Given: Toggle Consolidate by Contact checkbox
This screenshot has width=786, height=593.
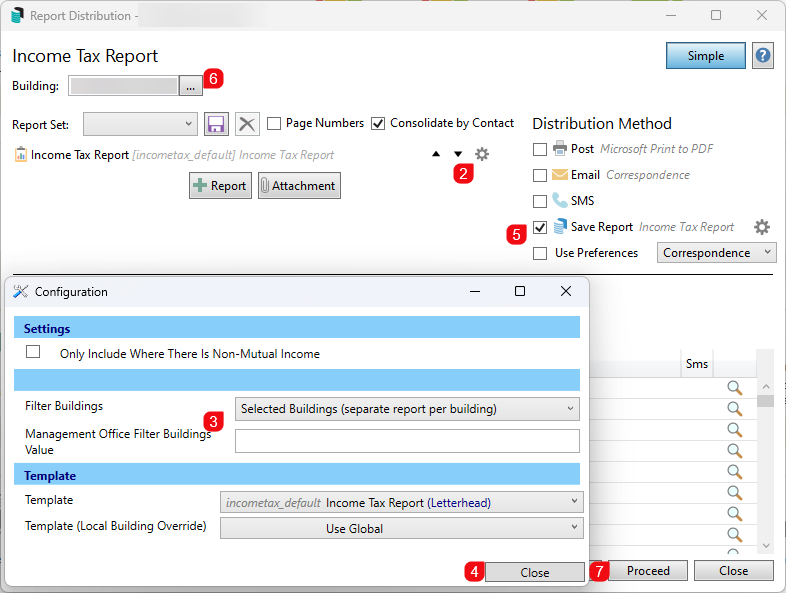Looking at the screenshot, I should pos(378,123).
